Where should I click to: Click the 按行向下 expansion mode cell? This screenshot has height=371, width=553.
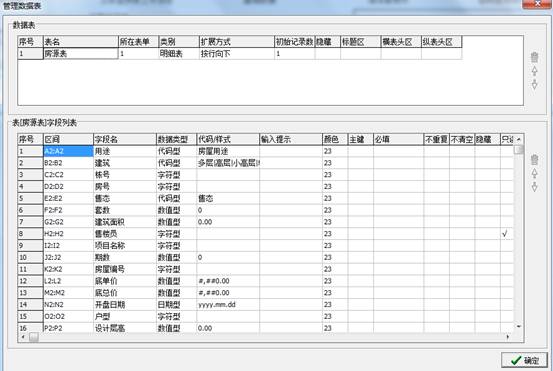click(236, 54)
